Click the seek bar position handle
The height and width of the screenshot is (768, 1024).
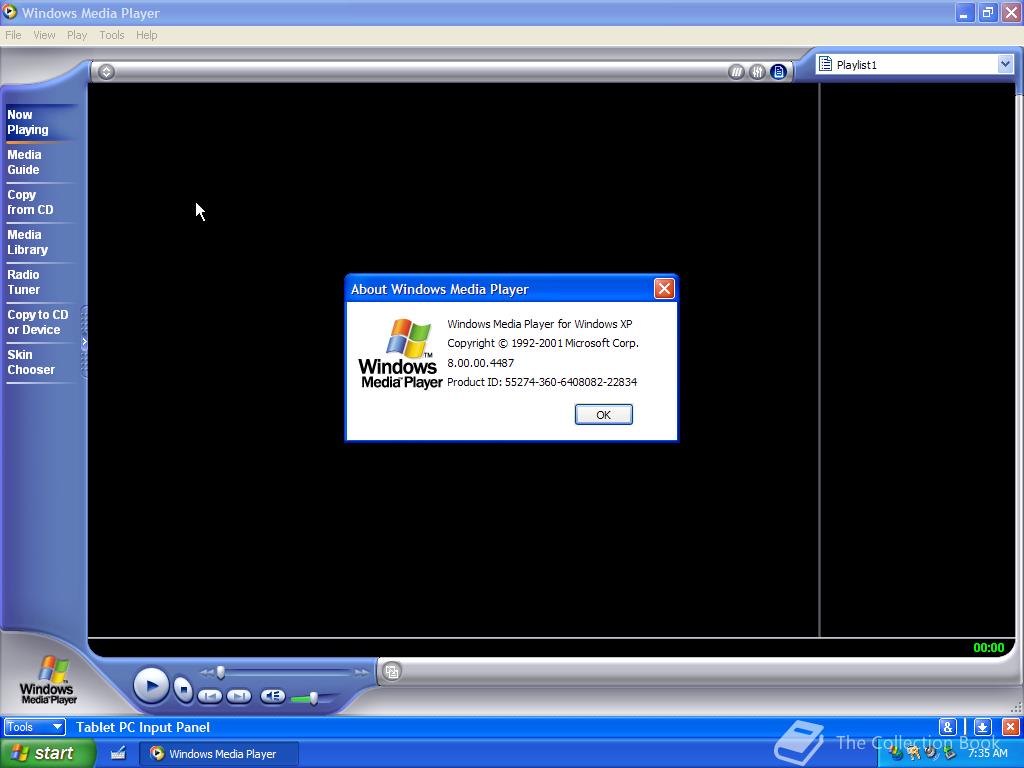pos(221,672)
